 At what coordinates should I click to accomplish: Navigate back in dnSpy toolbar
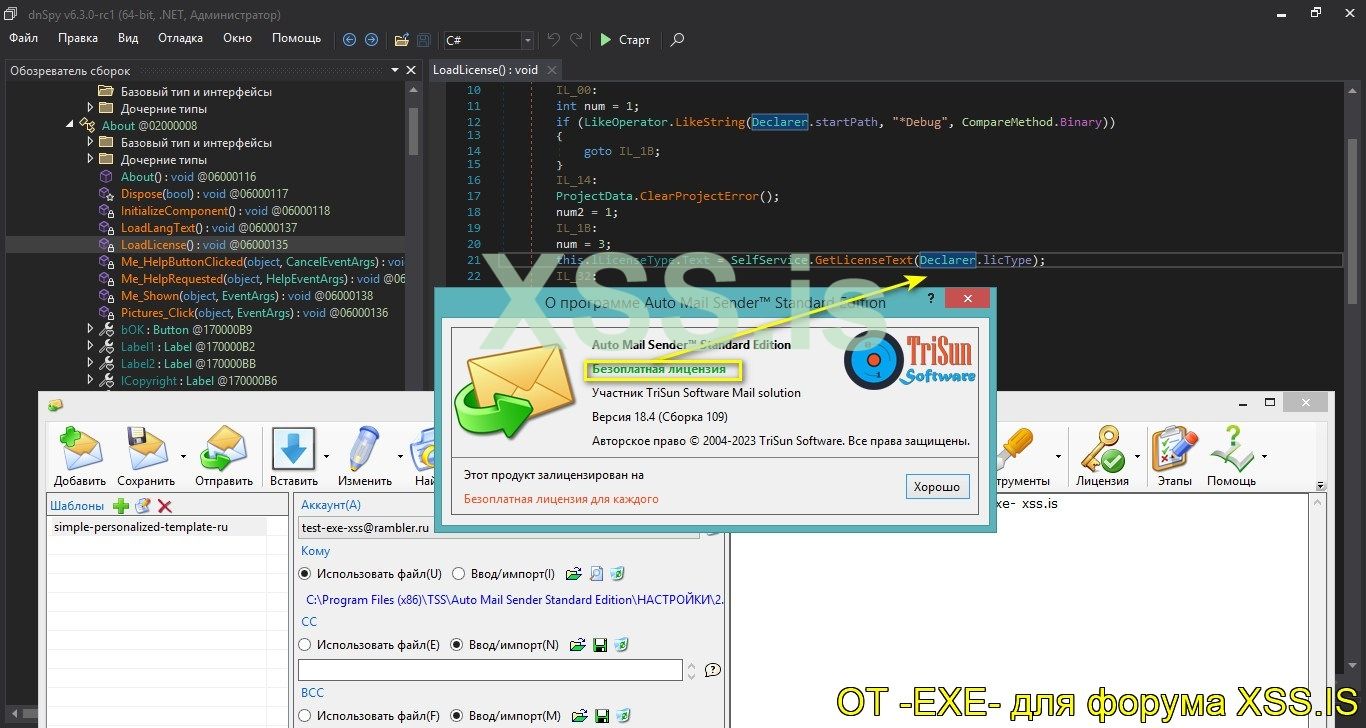349,40
